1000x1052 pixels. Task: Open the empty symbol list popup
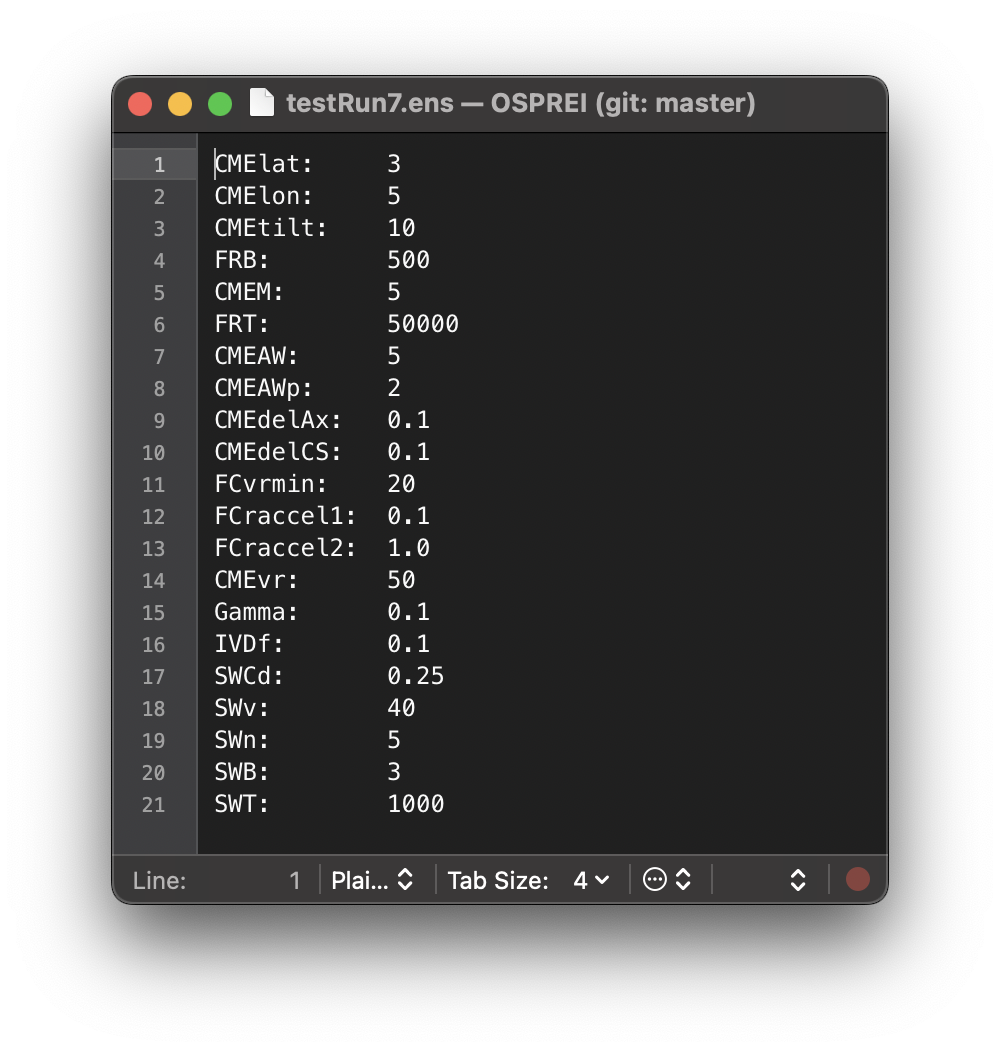(x=770, y=880)
